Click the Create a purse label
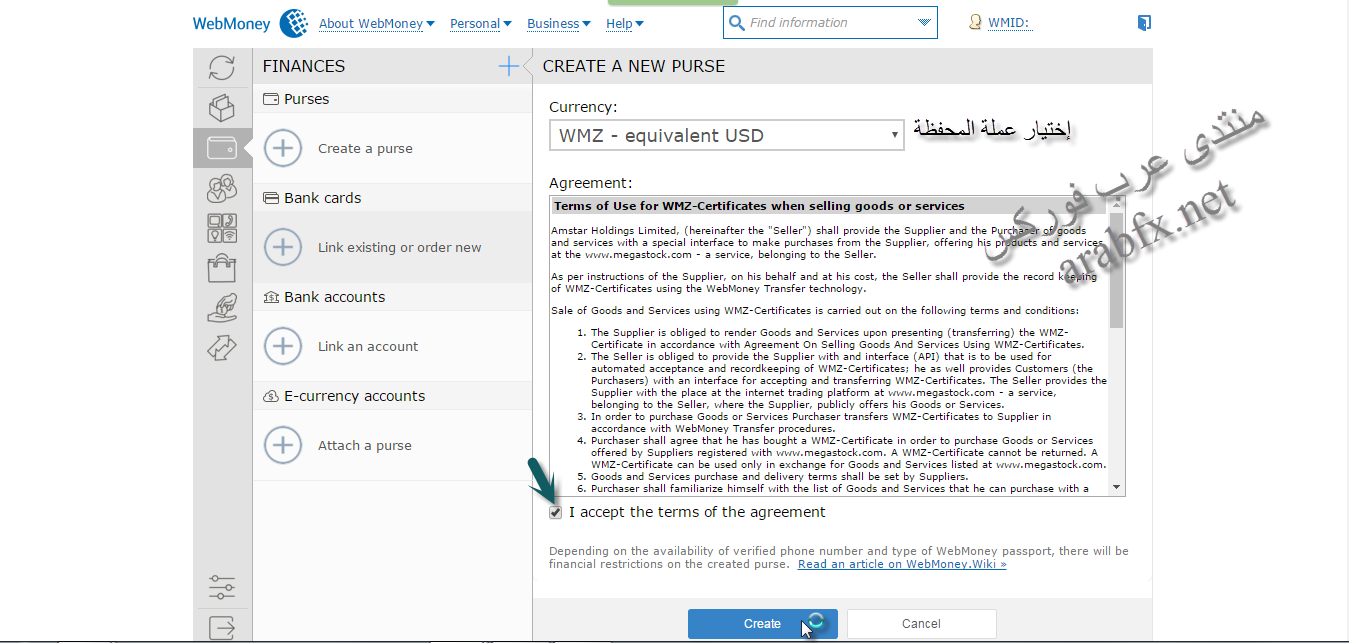The height and width of the screenshot is (643, 1349). click(x=365, y=148)
